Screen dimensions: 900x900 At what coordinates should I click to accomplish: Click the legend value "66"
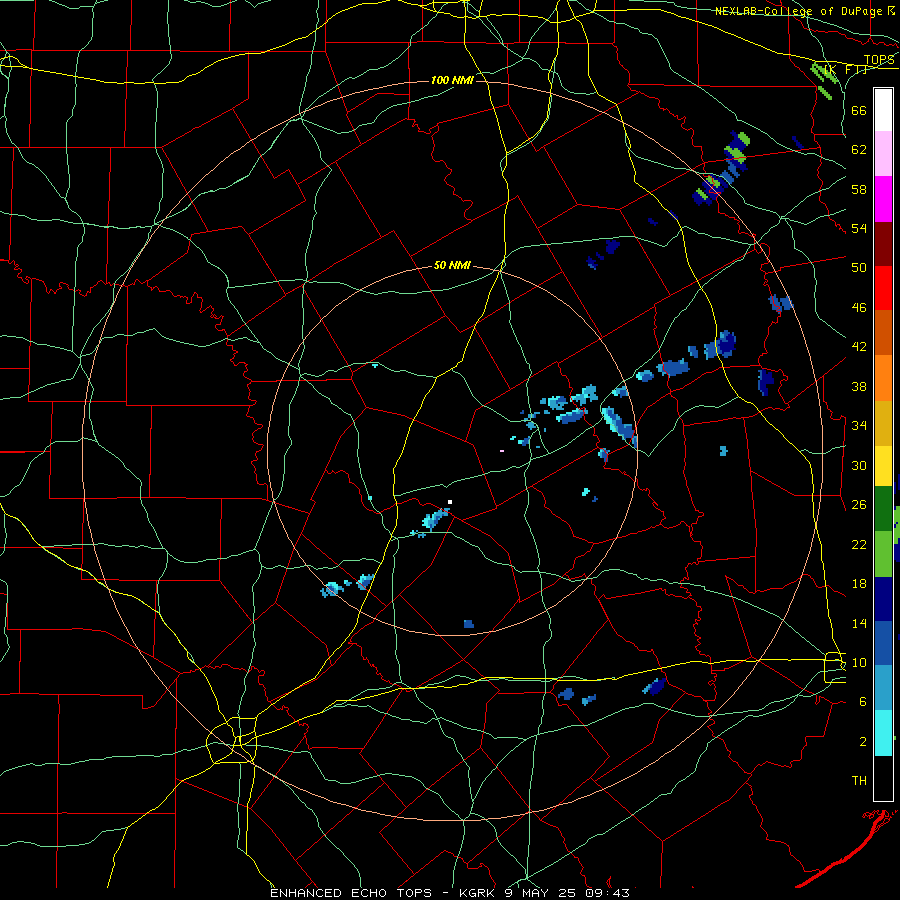(859, 110)
